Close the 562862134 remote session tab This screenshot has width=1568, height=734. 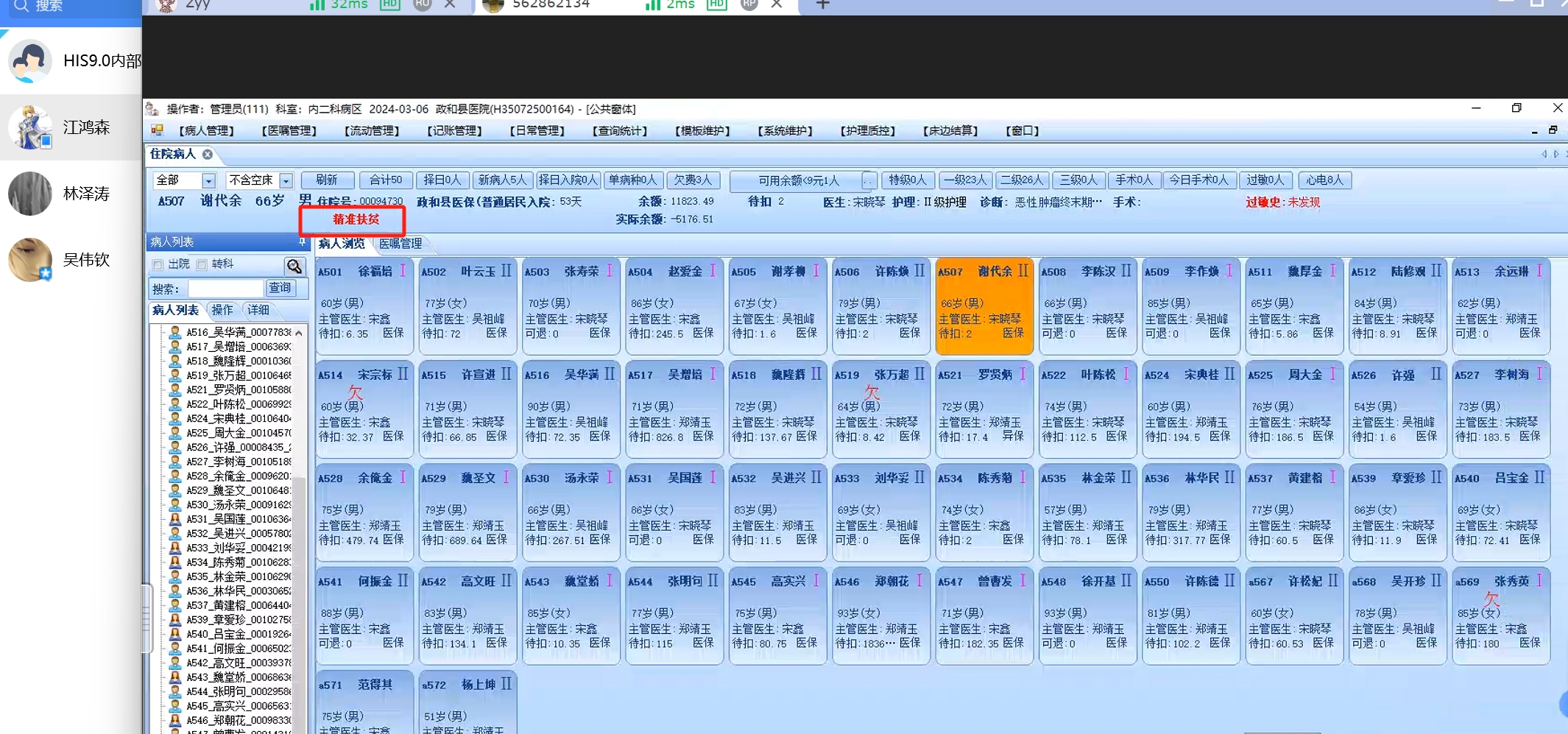coord(777,4)
